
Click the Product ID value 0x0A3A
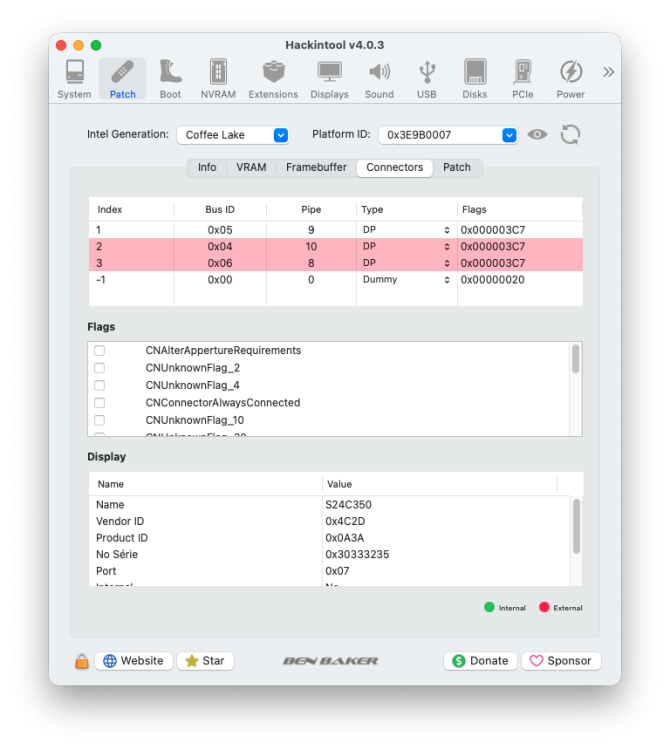coord(344,538)
